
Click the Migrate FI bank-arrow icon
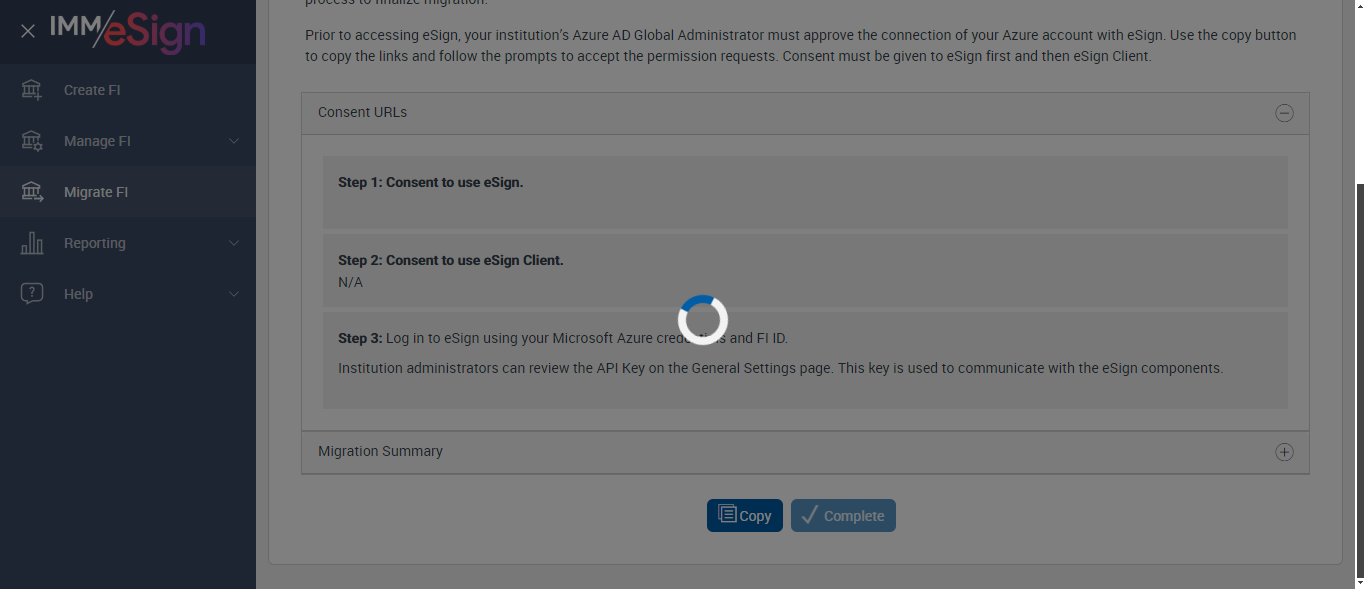(32, 192)
